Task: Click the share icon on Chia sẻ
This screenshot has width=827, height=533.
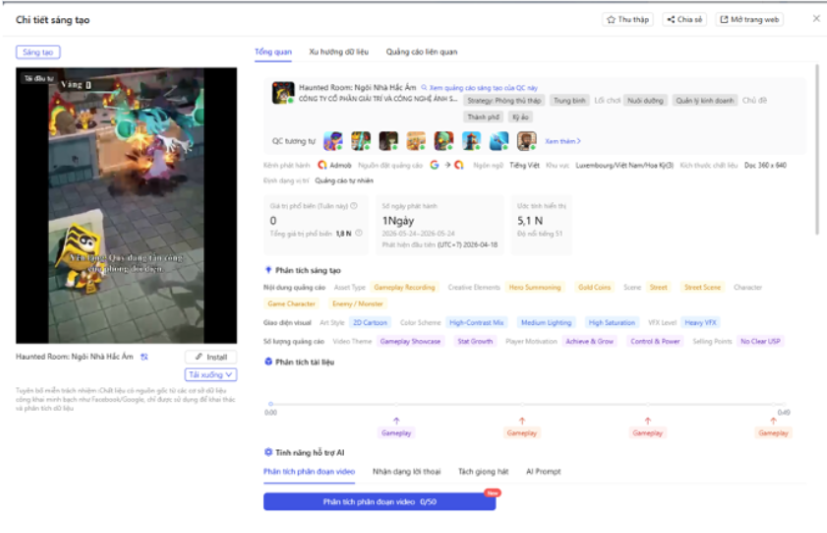Action: pyautogui.click(x=671, y=20)
